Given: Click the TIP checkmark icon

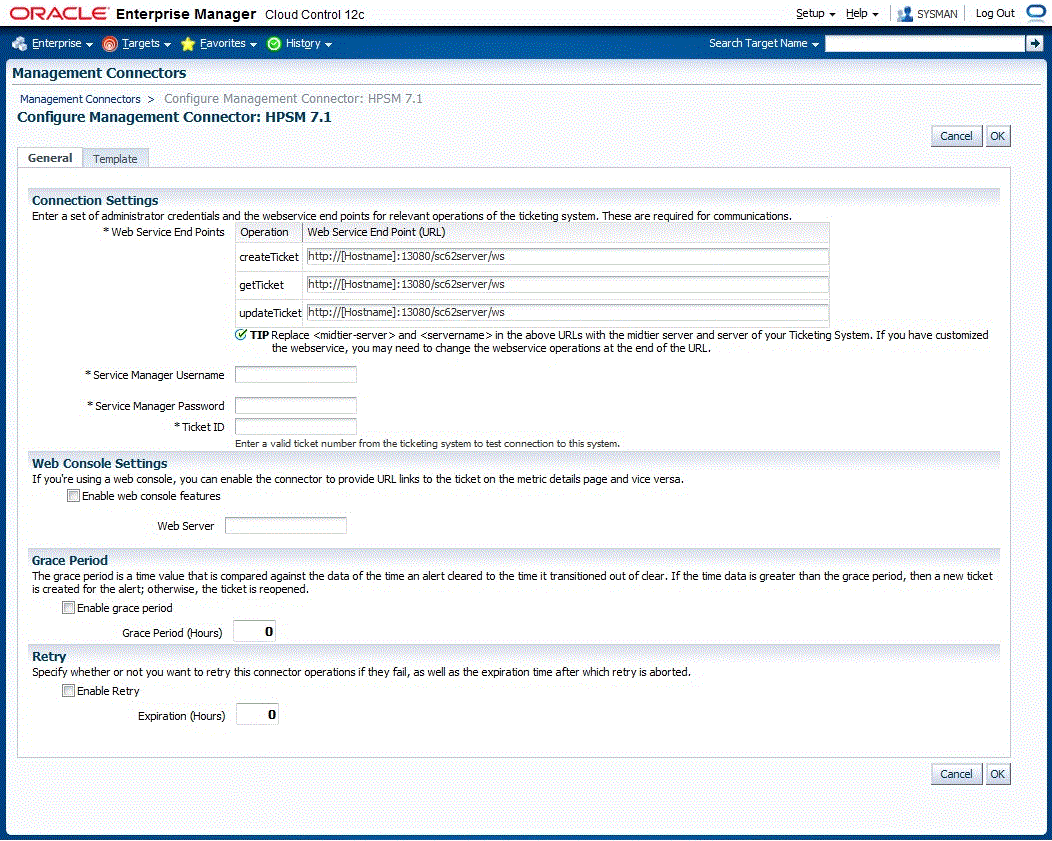Looking at the screenshot, I should pos(241,335).
